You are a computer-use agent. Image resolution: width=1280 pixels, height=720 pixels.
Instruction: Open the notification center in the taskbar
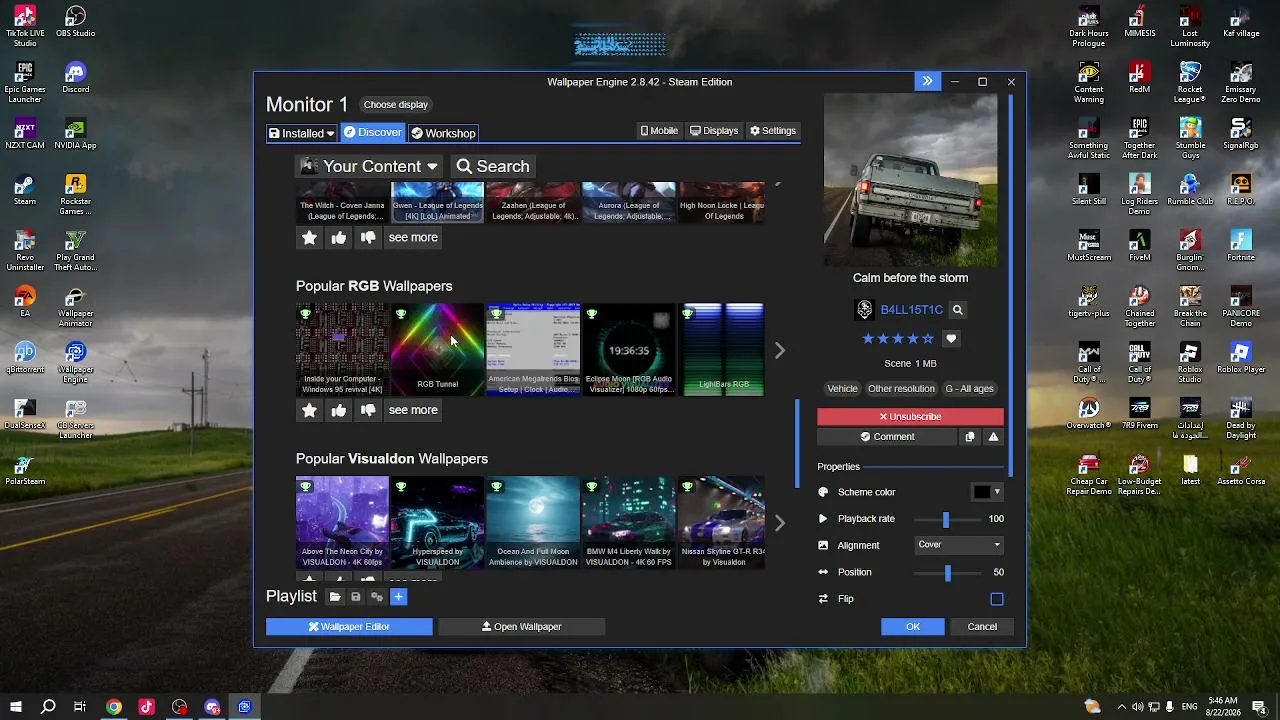click(1259, 707)
